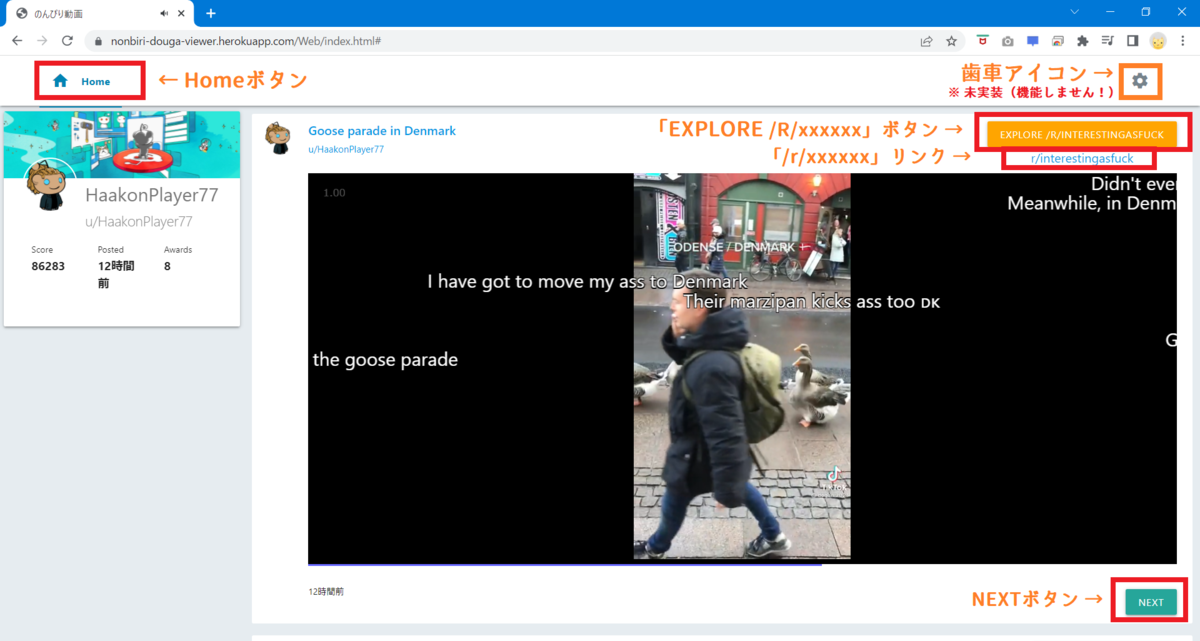1200x641 pixels.
Task: Click the browser forward arrow
Action: (x=42, y=41)
